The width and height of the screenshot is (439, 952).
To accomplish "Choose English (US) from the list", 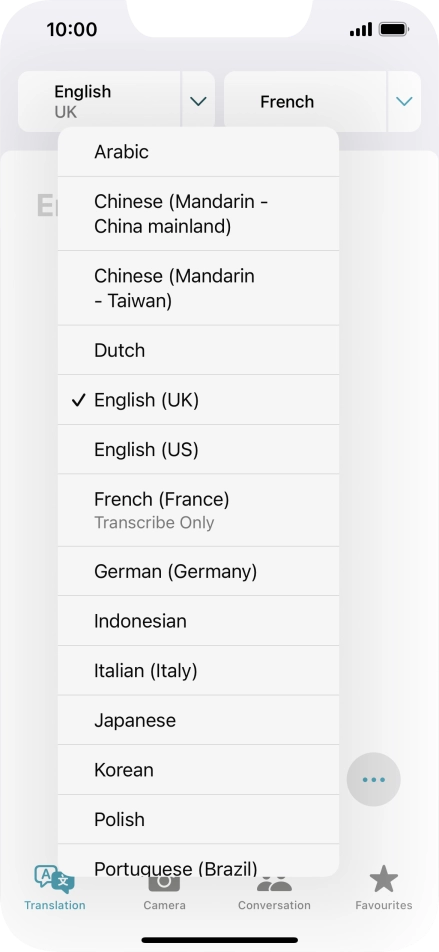I will tap(199, 449).
